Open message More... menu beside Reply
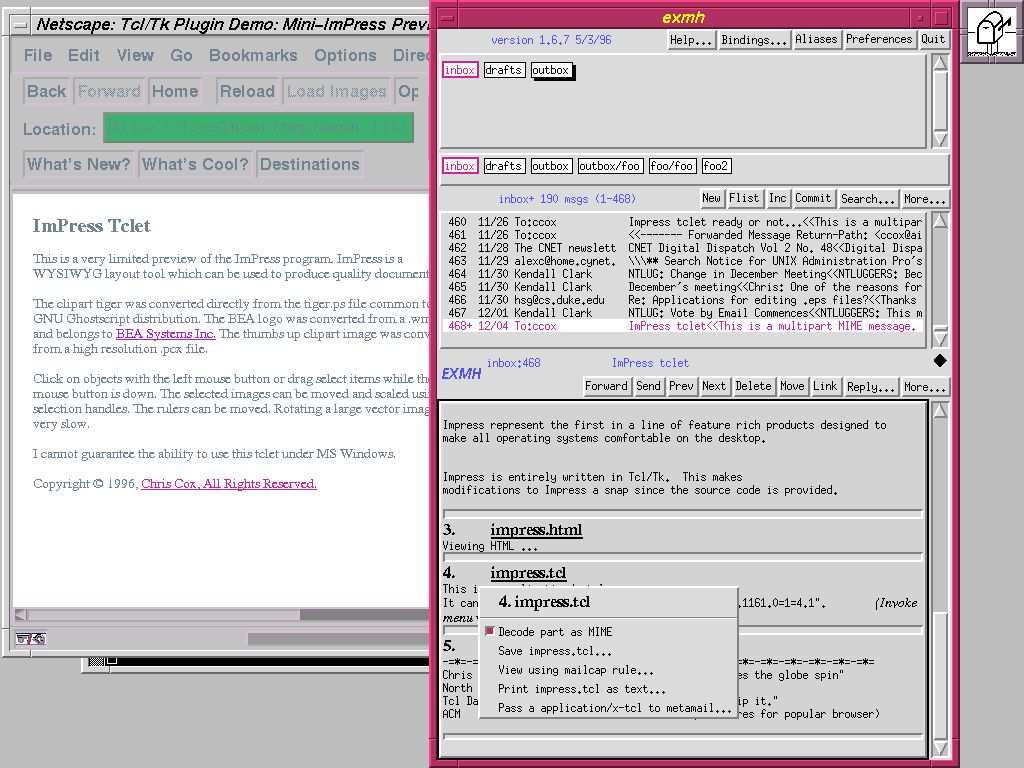Image resolution: width=1024 pixels, height=768 pixels. click(x=924, y=387)
